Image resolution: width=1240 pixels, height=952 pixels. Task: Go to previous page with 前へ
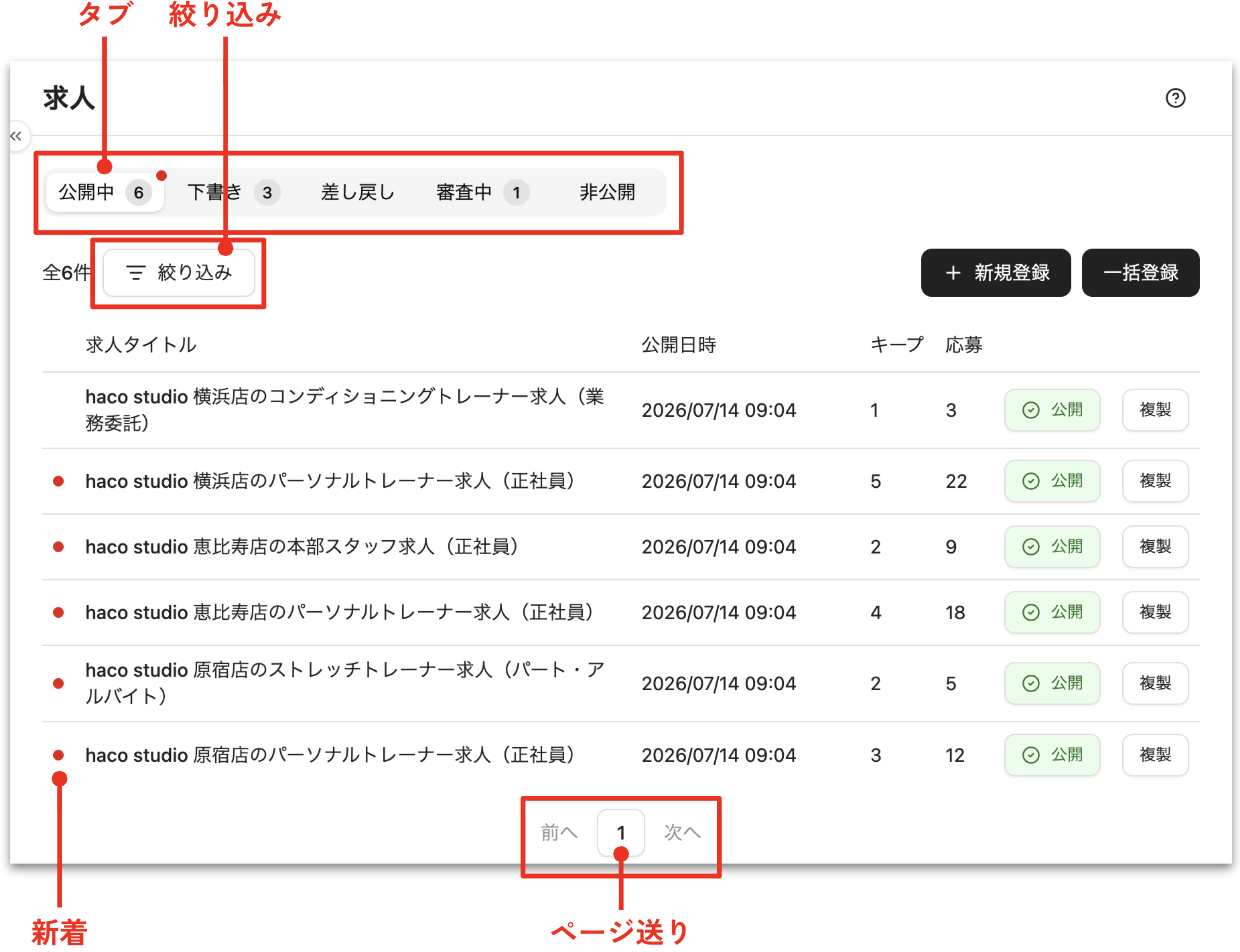click(560, 832)
